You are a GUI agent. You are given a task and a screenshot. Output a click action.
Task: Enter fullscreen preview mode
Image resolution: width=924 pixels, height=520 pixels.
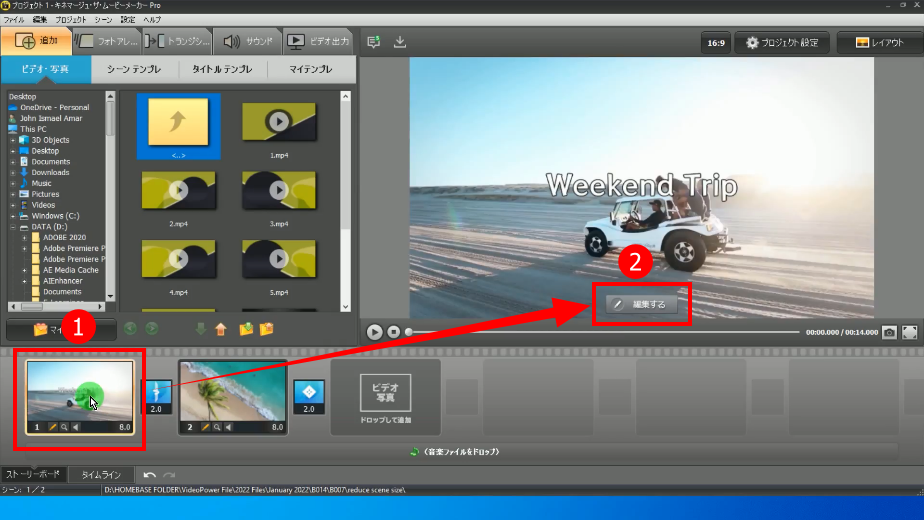(x=909, y=332)
